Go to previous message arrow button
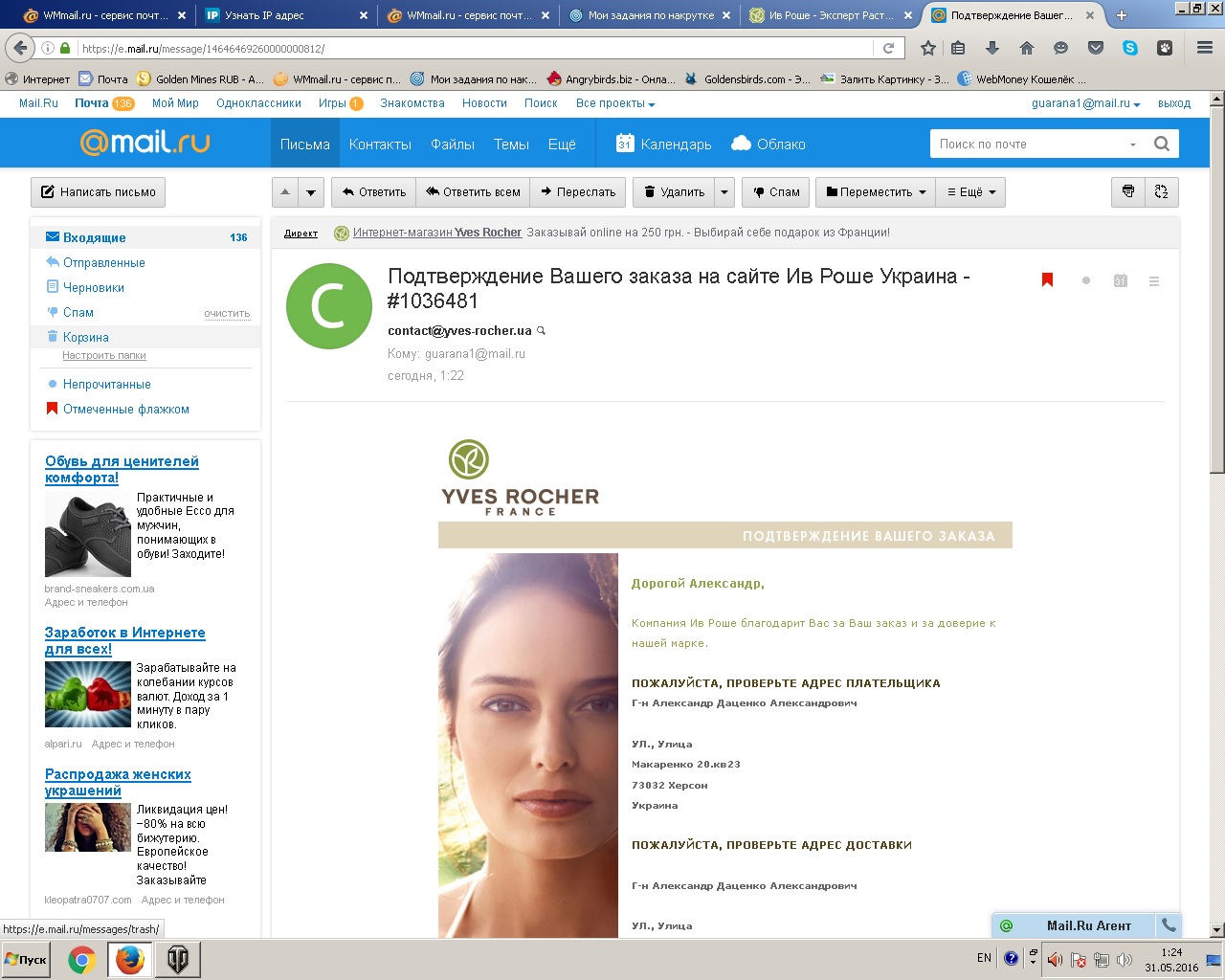 (284, 191)
